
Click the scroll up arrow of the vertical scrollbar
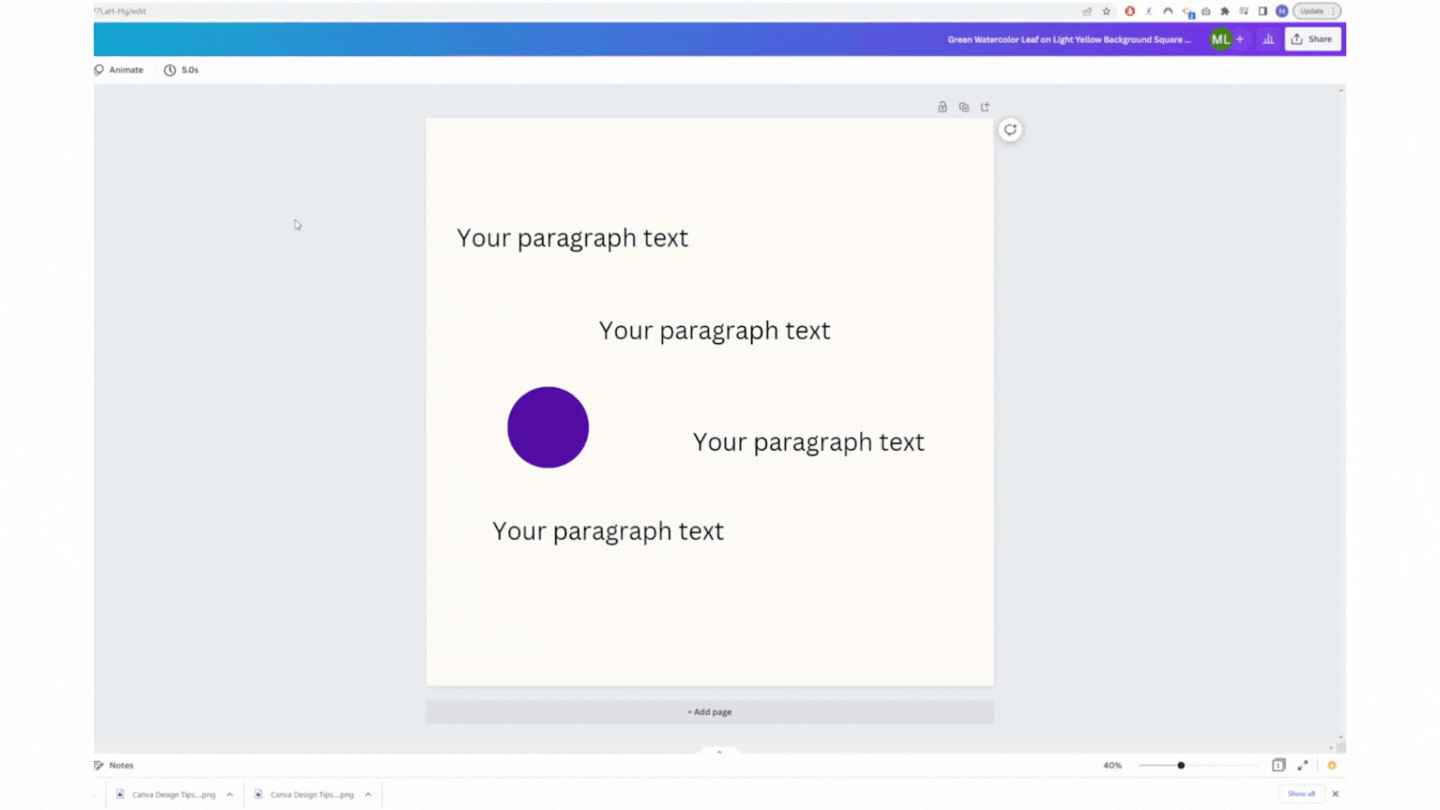1341,91
